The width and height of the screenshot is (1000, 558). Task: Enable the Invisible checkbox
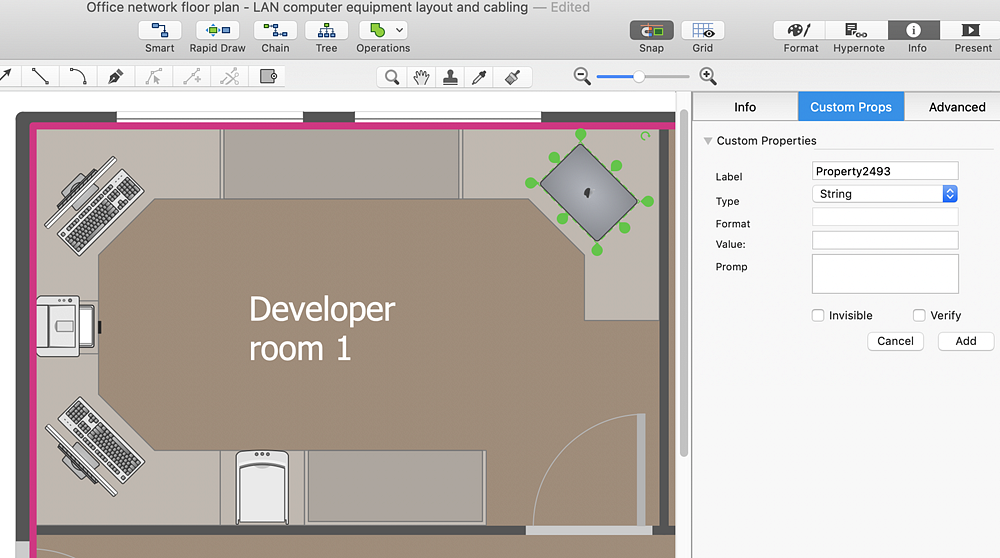pos(818,315)
